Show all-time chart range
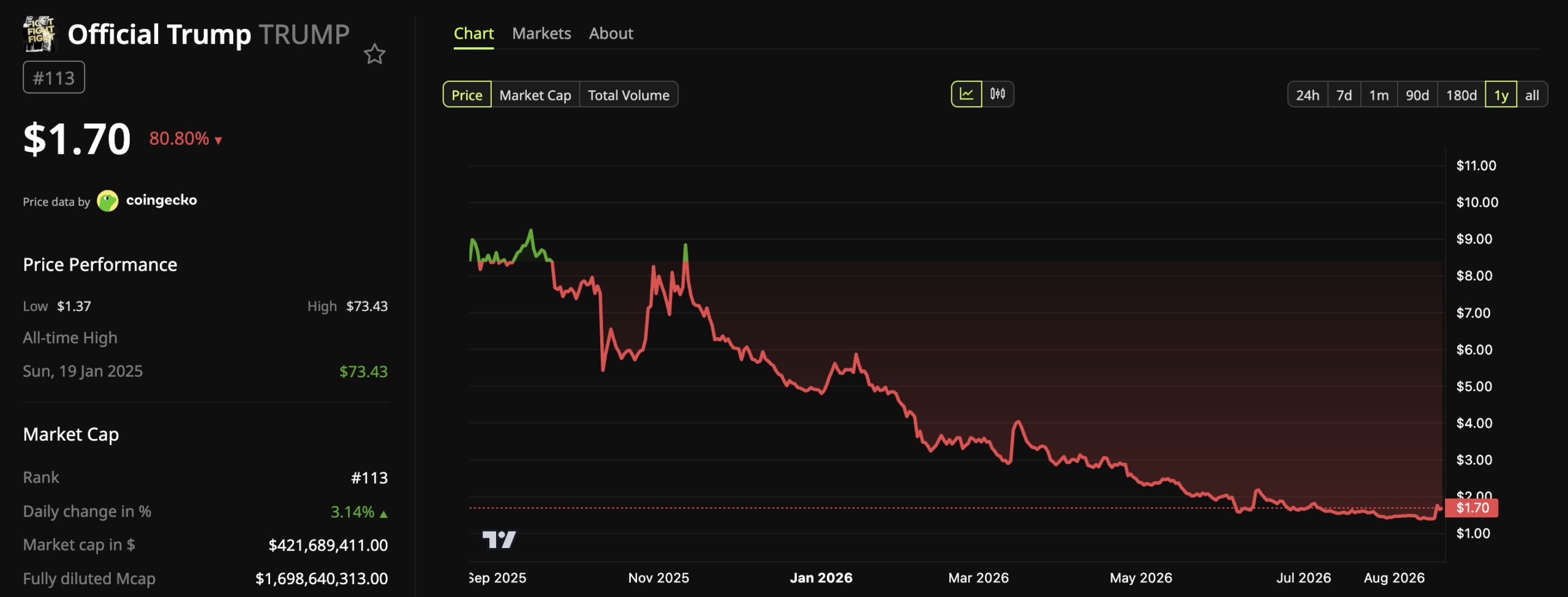Viewport: 1568px width, 597px height. [1532, 95]
